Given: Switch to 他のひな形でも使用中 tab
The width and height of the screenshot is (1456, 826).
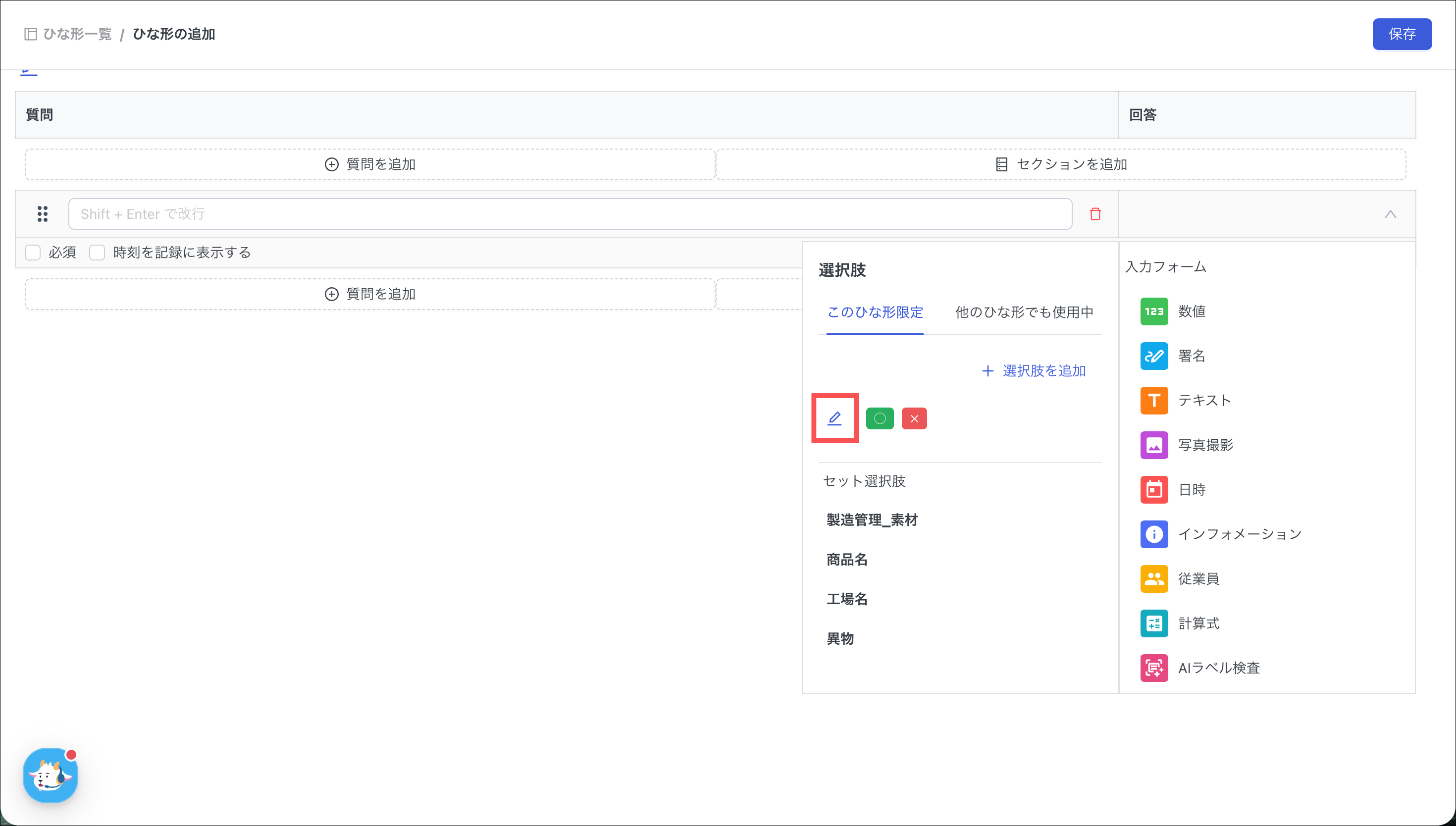Looking at the screenshot, I should point(1024,312).
